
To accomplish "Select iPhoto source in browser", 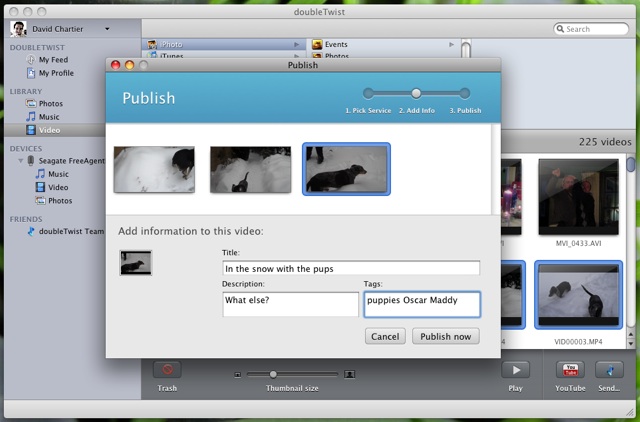I will [x=224, y=44].
